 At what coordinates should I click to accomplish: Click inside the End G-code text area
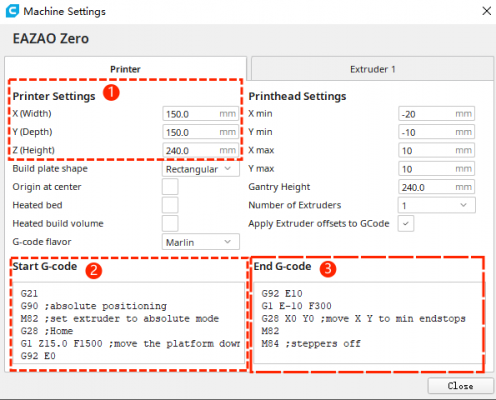[368, 323]
